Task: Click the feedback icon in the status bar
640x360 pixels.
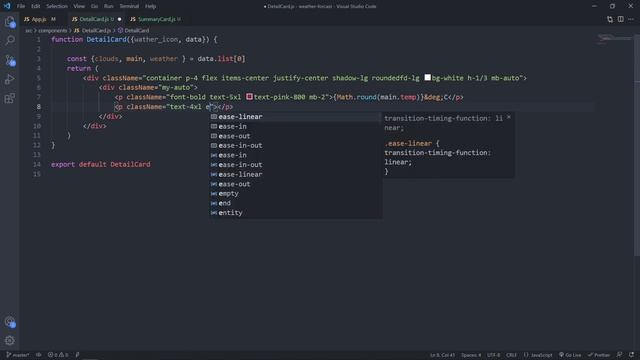Action: (620, 355)
